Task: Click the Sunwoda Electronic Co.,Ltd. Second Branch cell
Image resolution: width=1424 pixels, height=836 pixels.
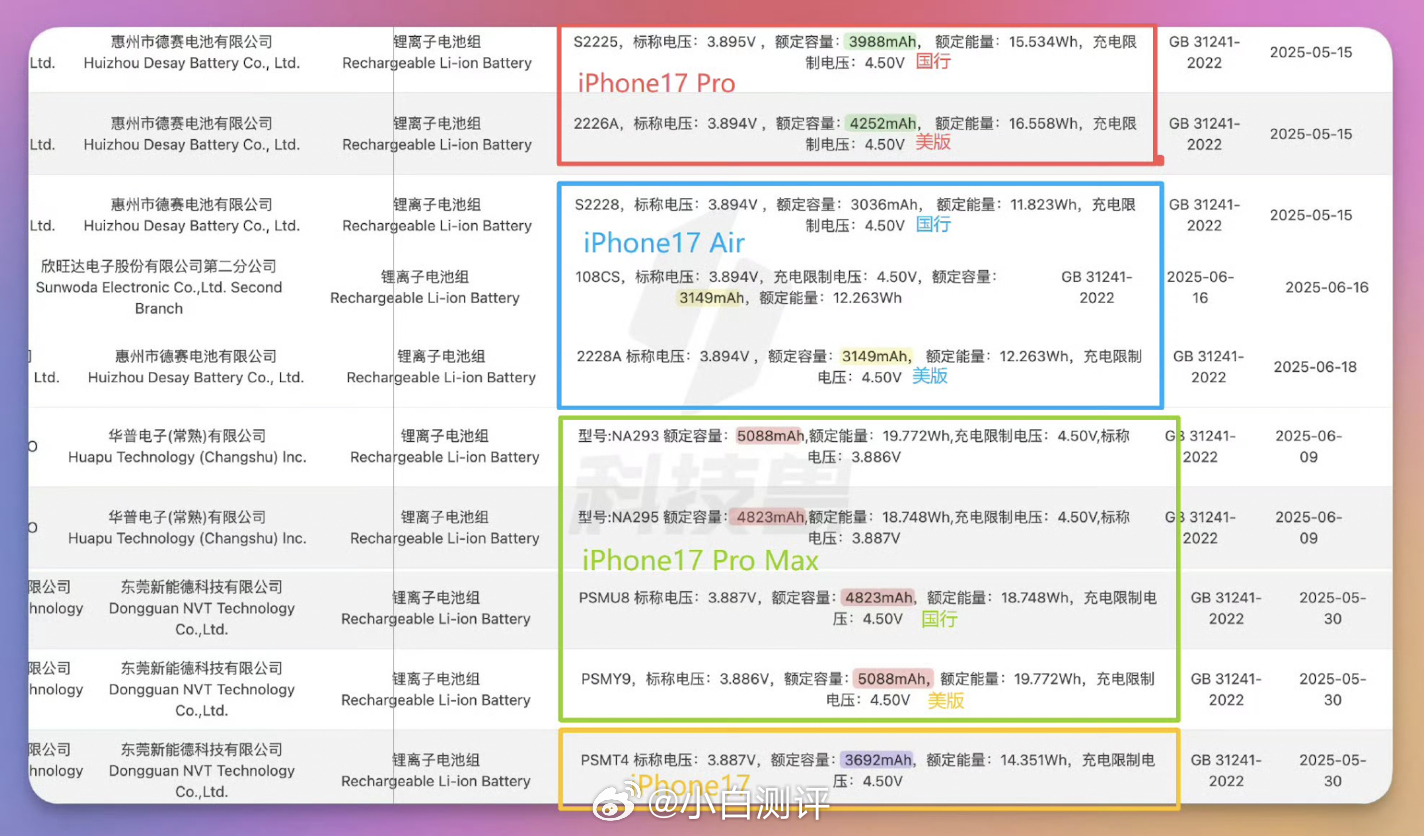Action: [x=159, y=287]
